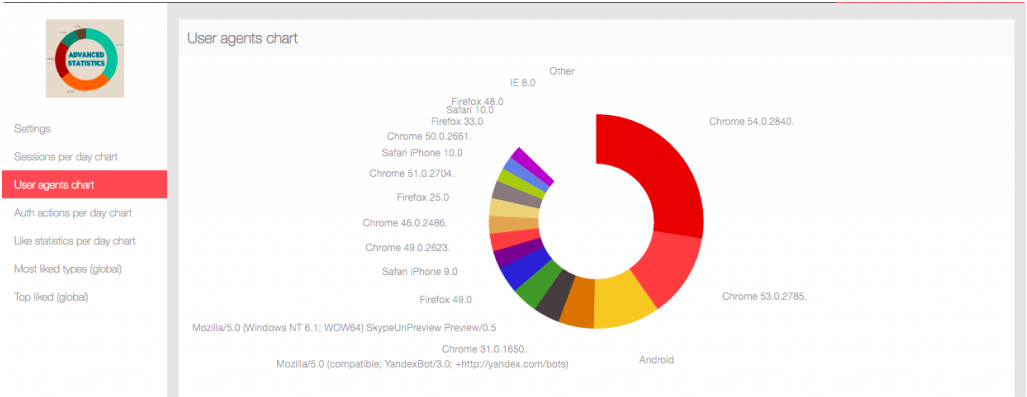Open Auth actions per day chart

click(x=73, y=213)
